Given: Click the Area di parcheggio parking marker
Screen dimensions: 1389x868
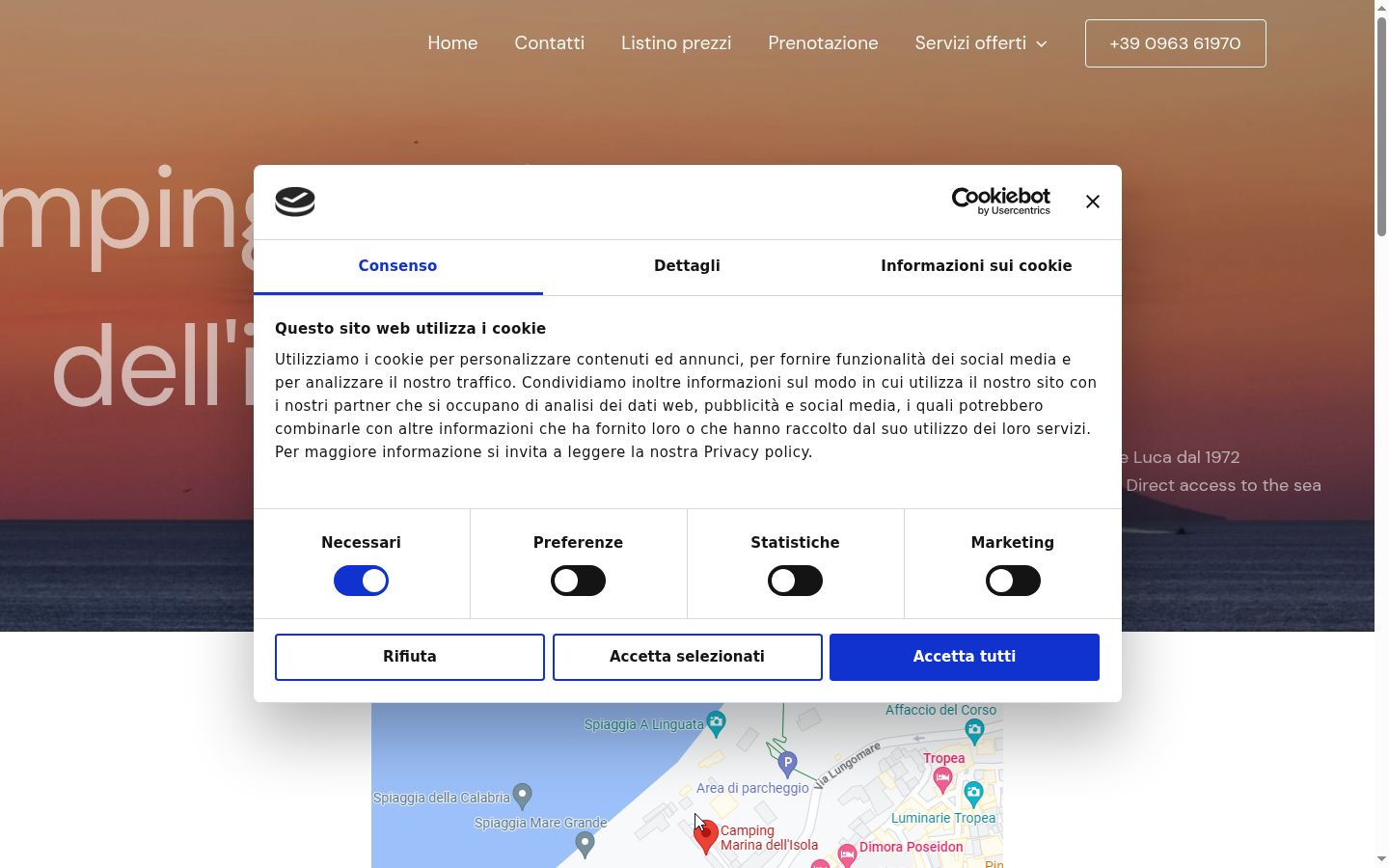Looking at the screenshot, I should coord(787,764).
